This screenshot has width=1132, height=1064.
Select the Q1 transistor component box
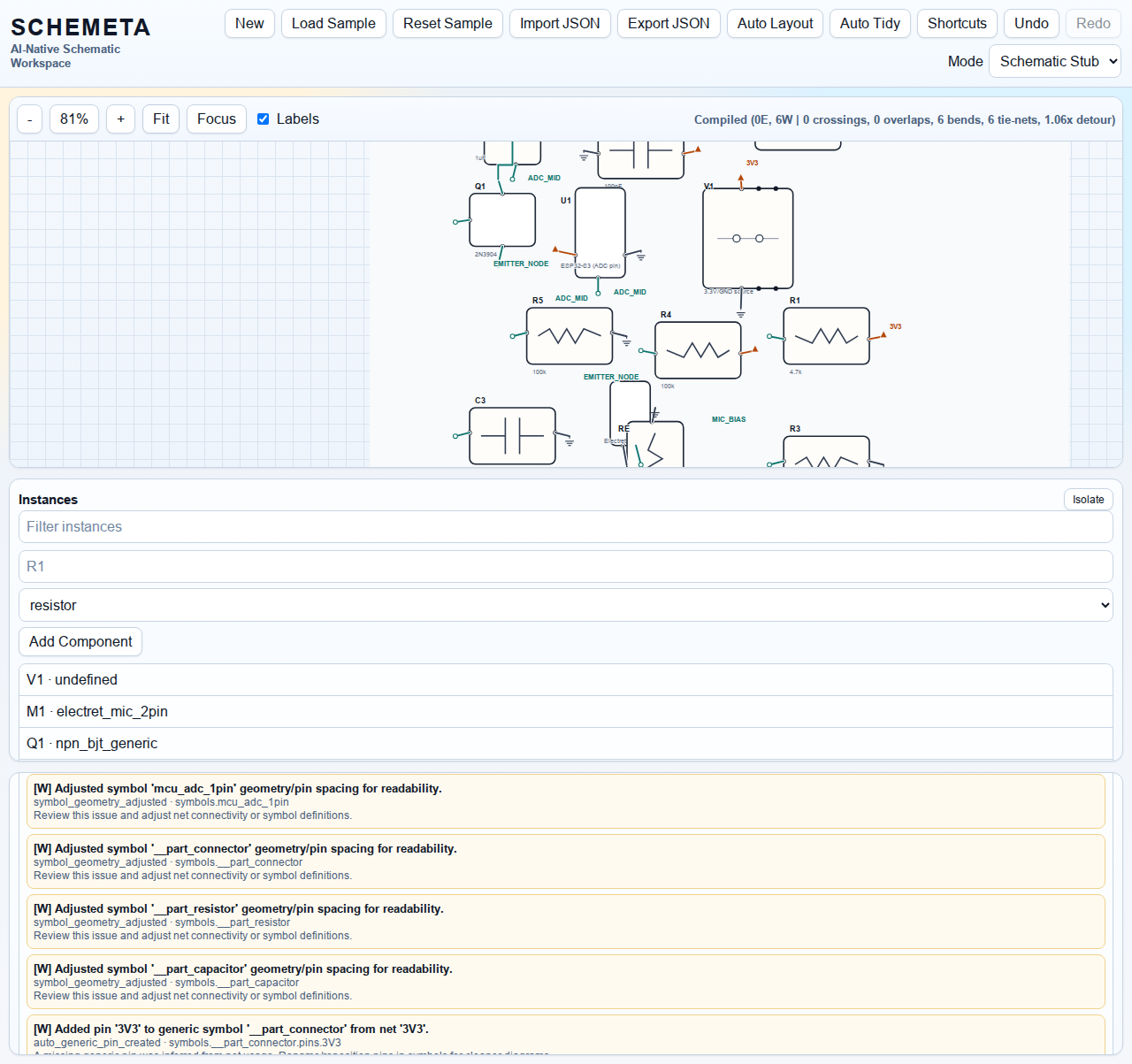click(502, 220)
